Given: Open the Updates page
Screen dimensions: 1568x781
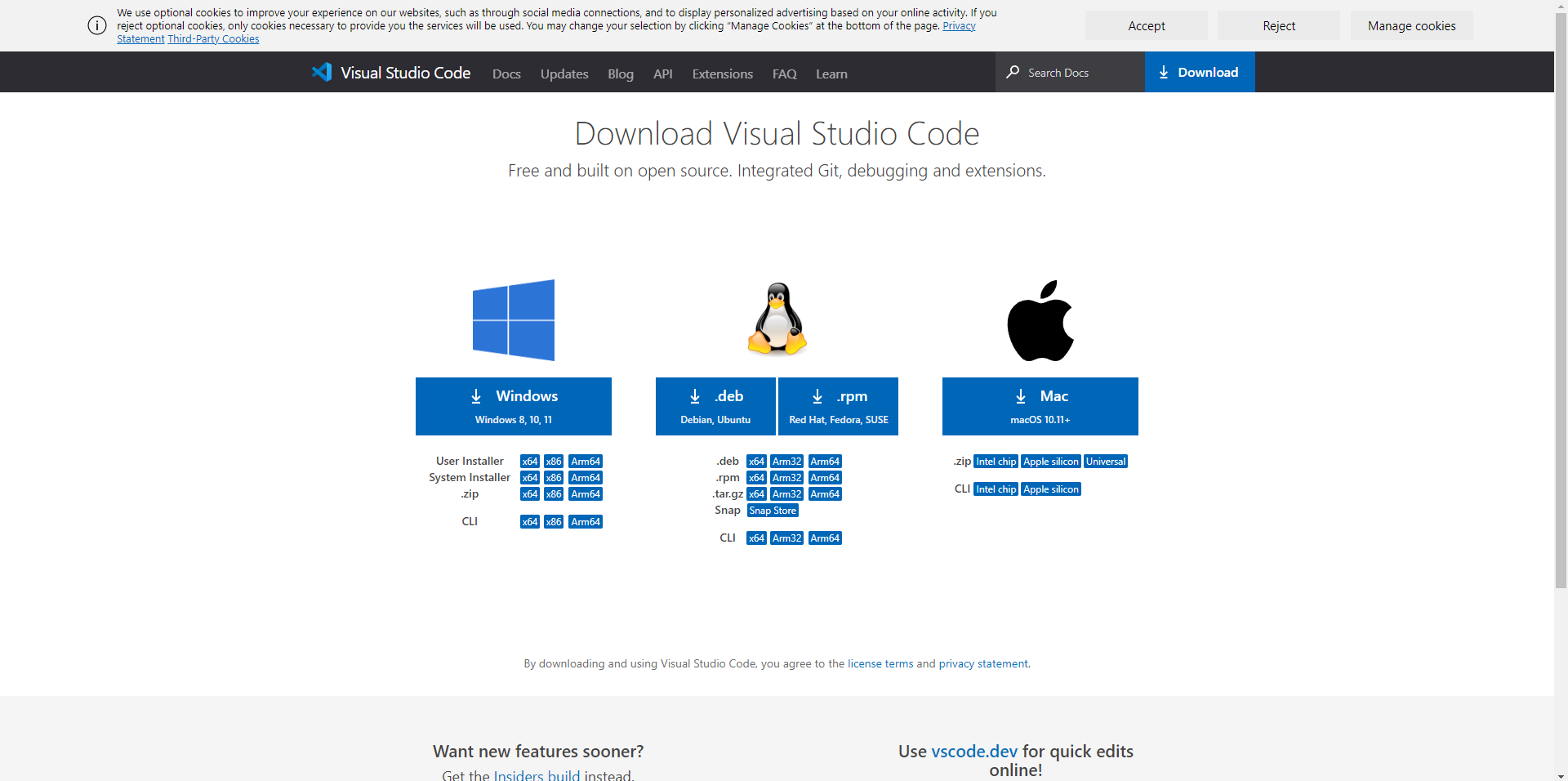Looking at the screenshot, I should (x=564, y=74).
